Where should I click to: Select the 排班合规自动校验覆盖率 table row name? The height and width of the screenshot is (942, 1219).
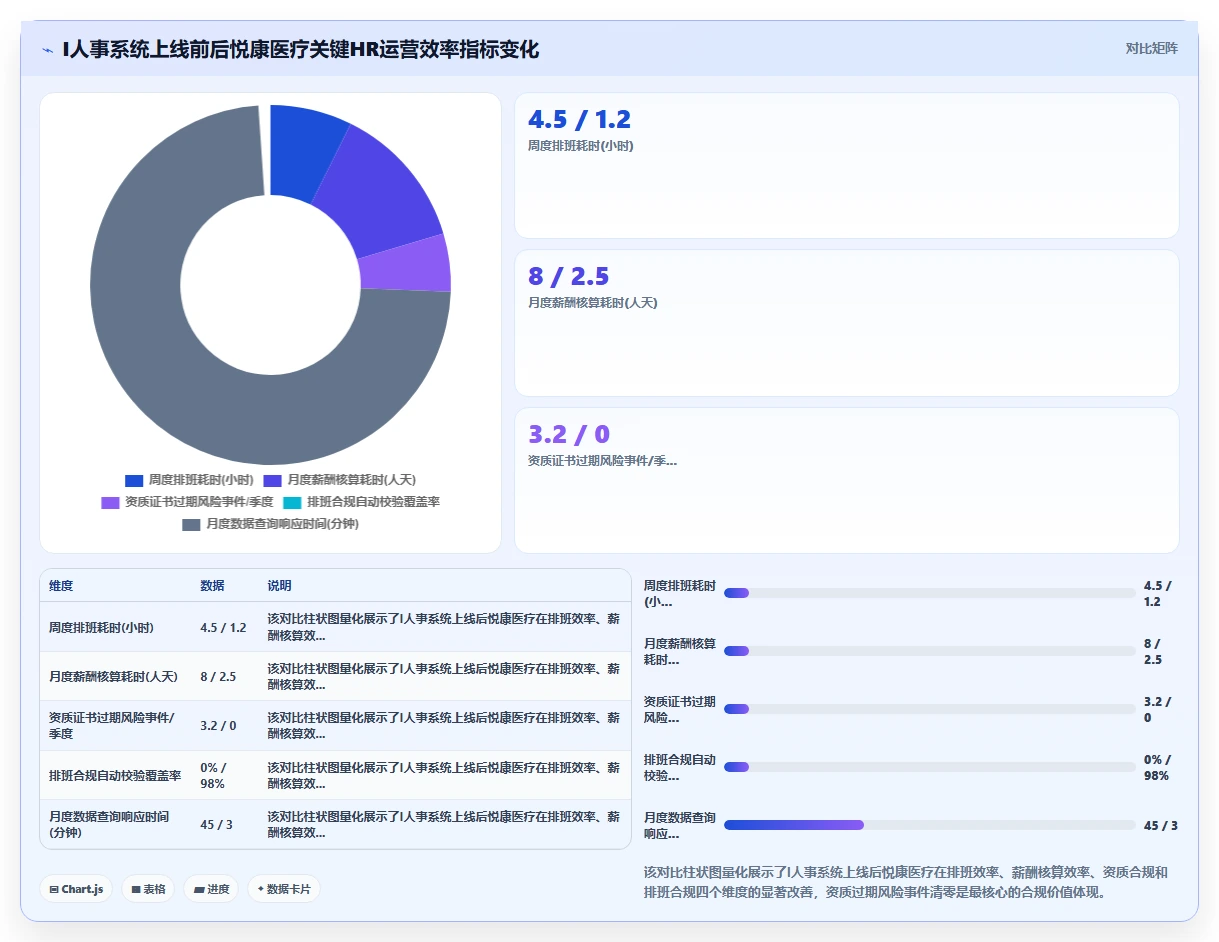click(115, 776)
